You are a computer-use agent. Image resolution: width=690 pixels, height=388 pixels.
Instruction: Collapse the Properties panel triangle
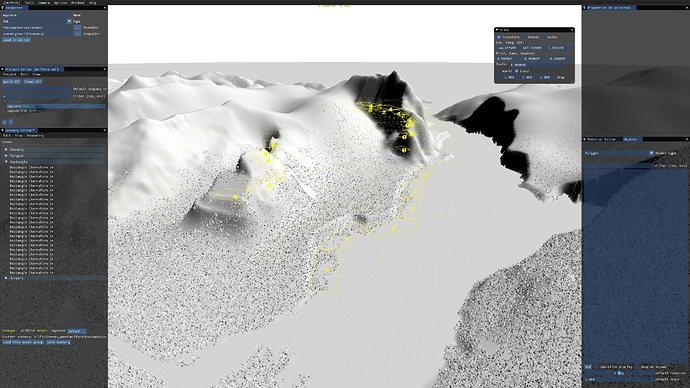coord(585,7)
